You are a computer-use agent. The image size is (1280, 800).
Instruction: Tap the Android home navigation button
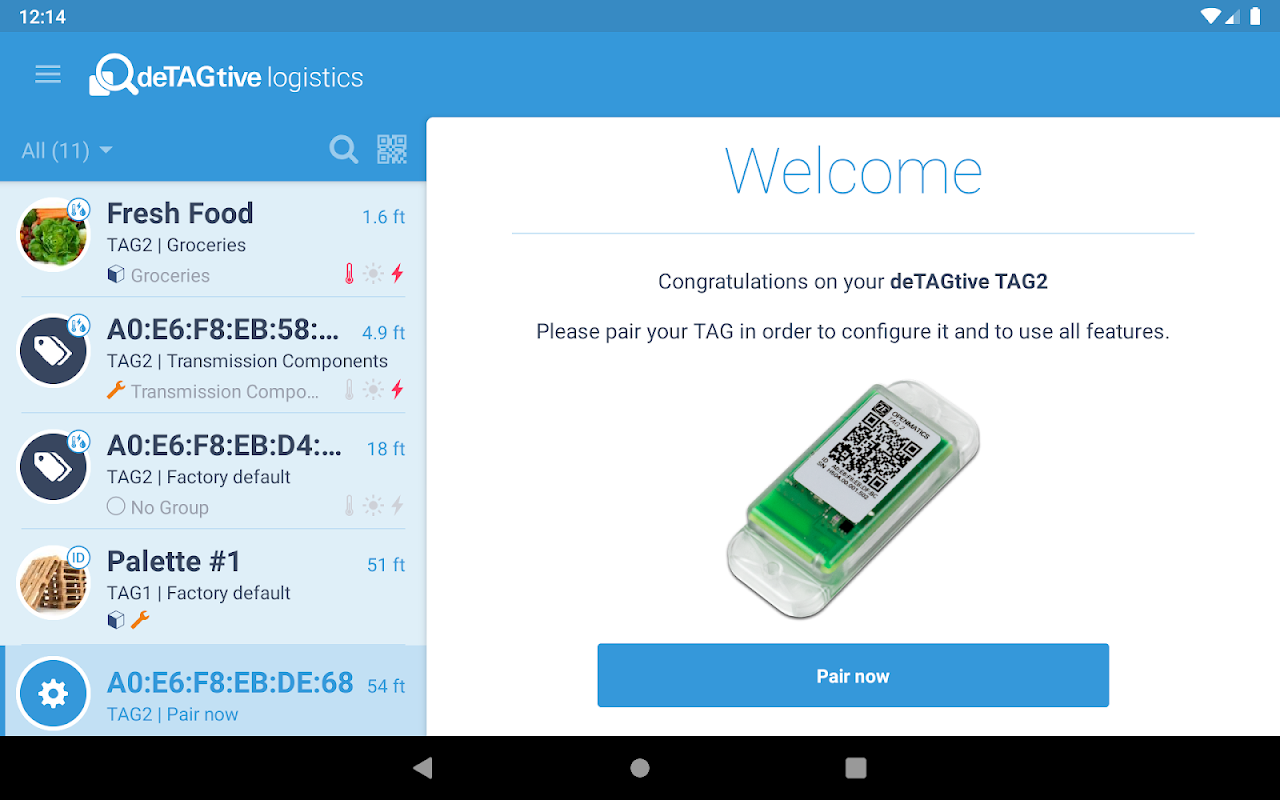tap(640, 768)
